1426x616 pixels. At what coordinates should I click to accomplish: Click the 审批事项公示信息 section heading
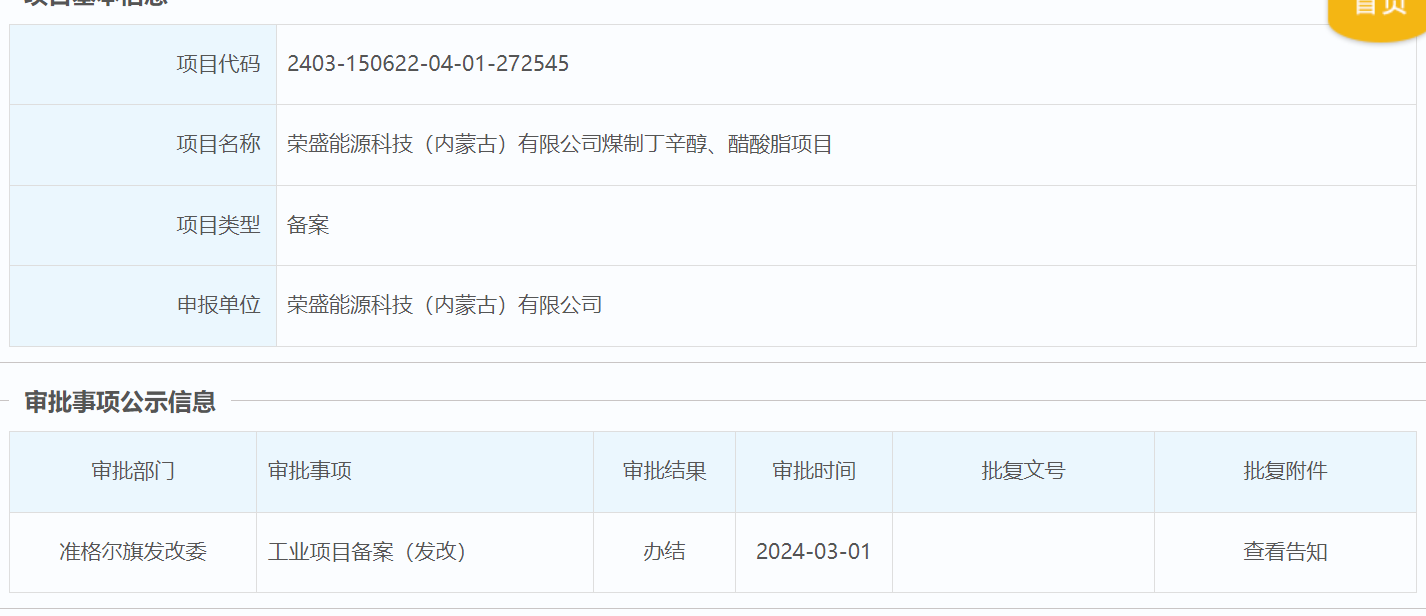coord(120,402)
